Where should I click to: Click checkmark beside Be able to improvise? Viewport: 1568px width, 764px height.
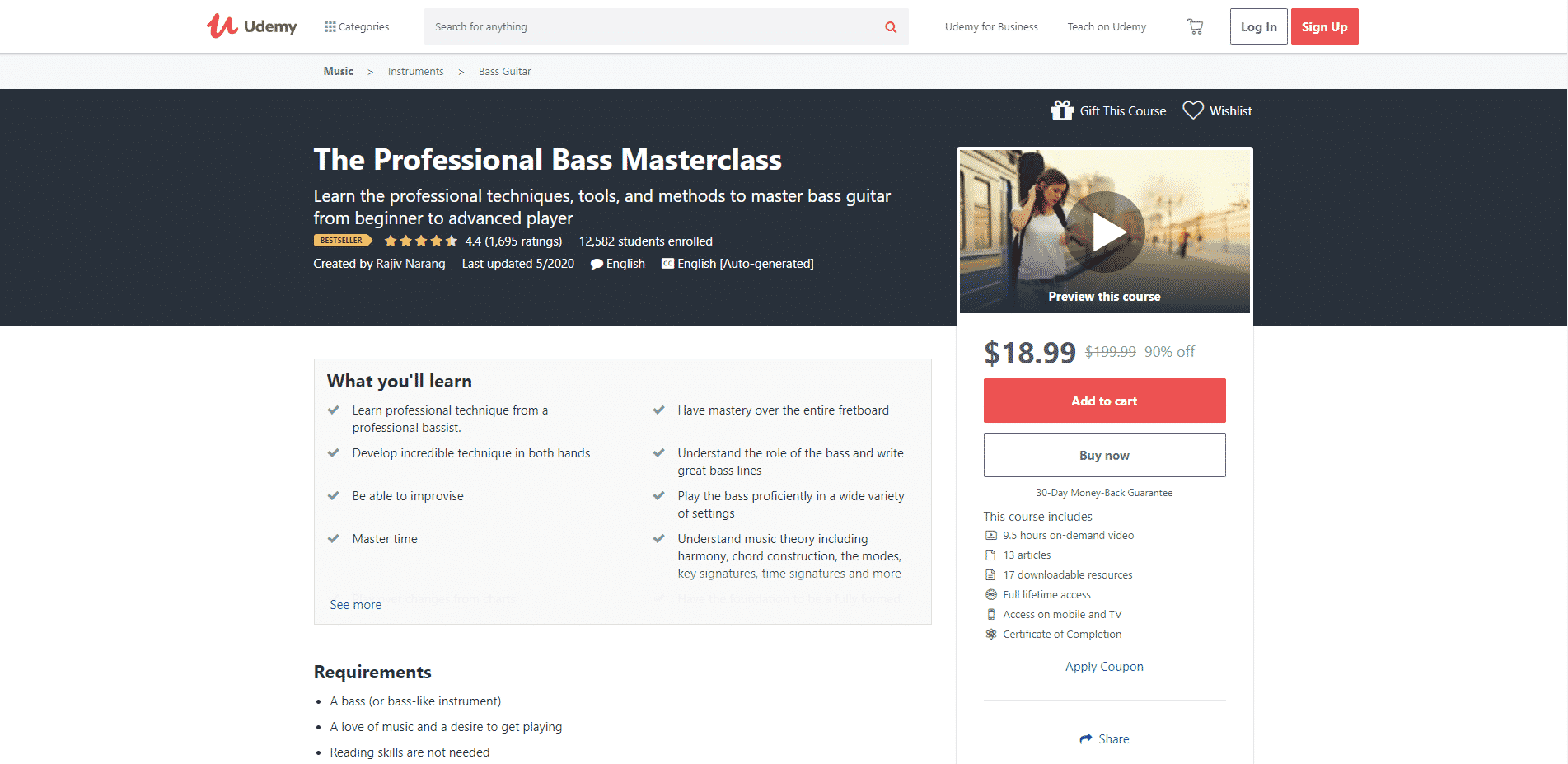point(334,495)
